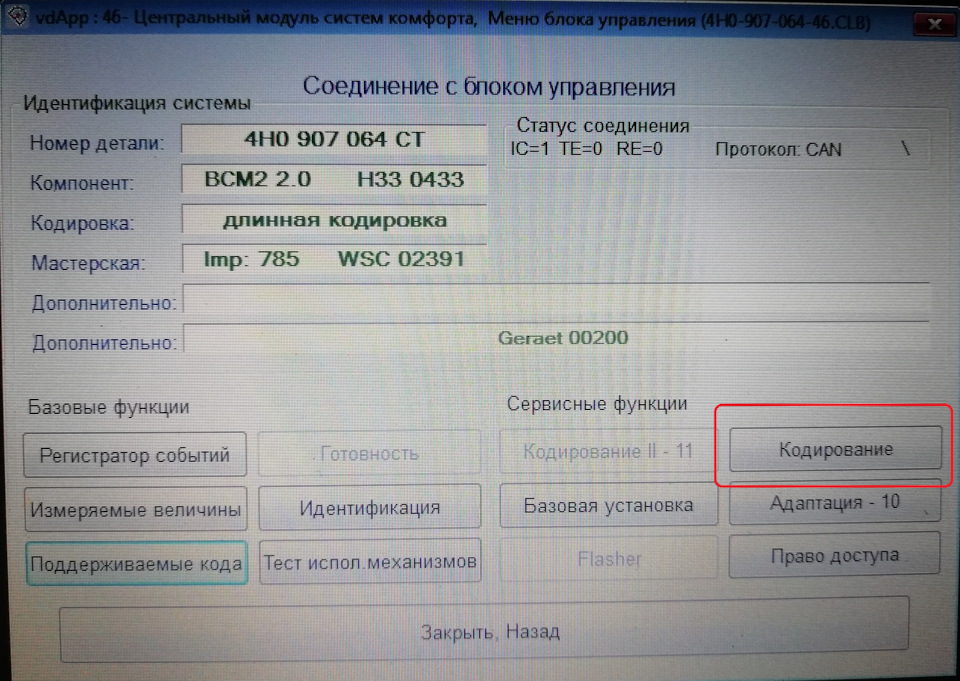Start Тест испол.механизмов actuator test
960x681 pixels.
[x=370, y=562]
